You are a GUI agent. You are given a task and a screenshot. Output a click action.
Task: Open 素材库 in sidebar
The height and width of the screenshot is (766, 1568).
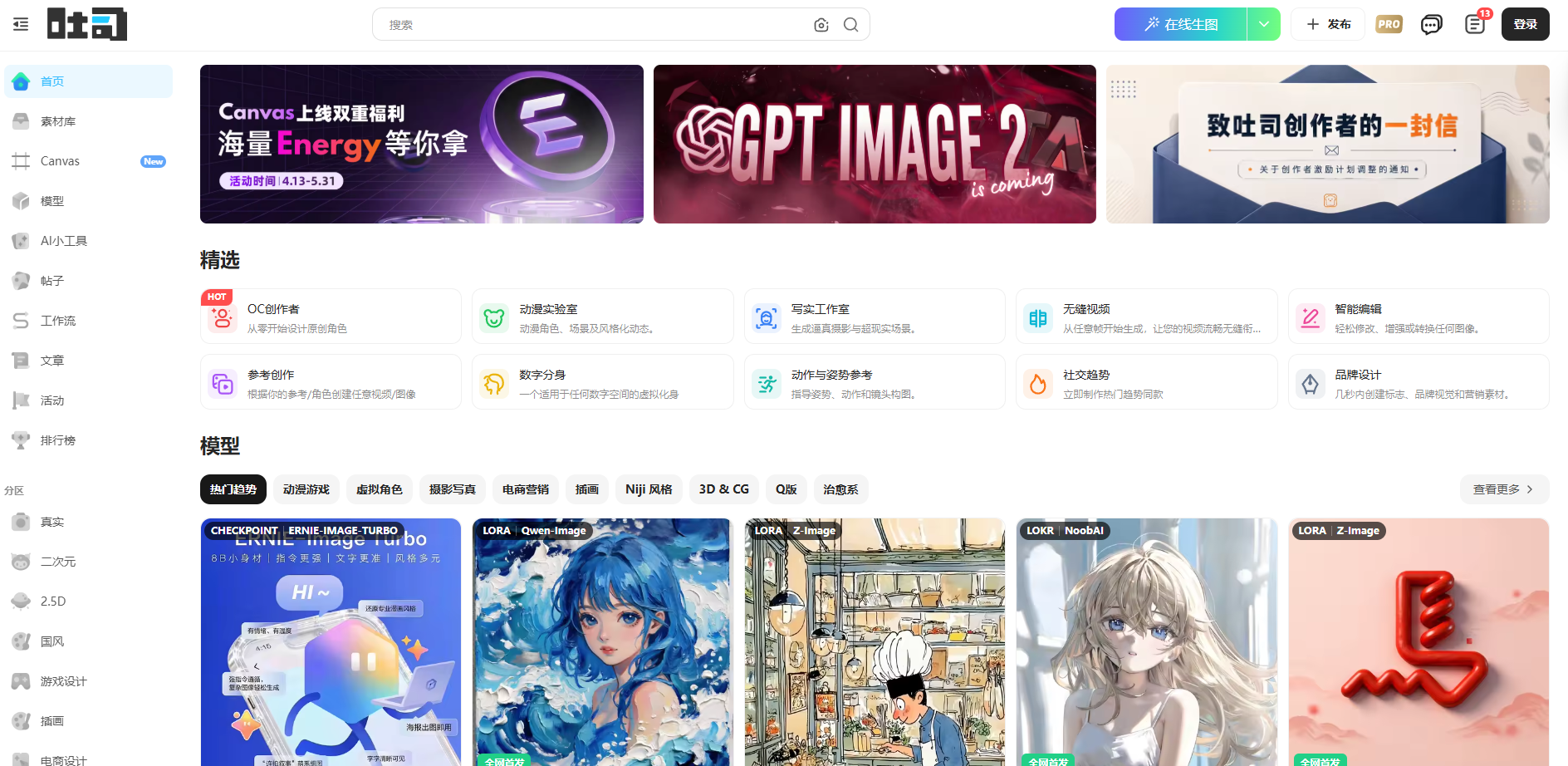pos(89,121)
